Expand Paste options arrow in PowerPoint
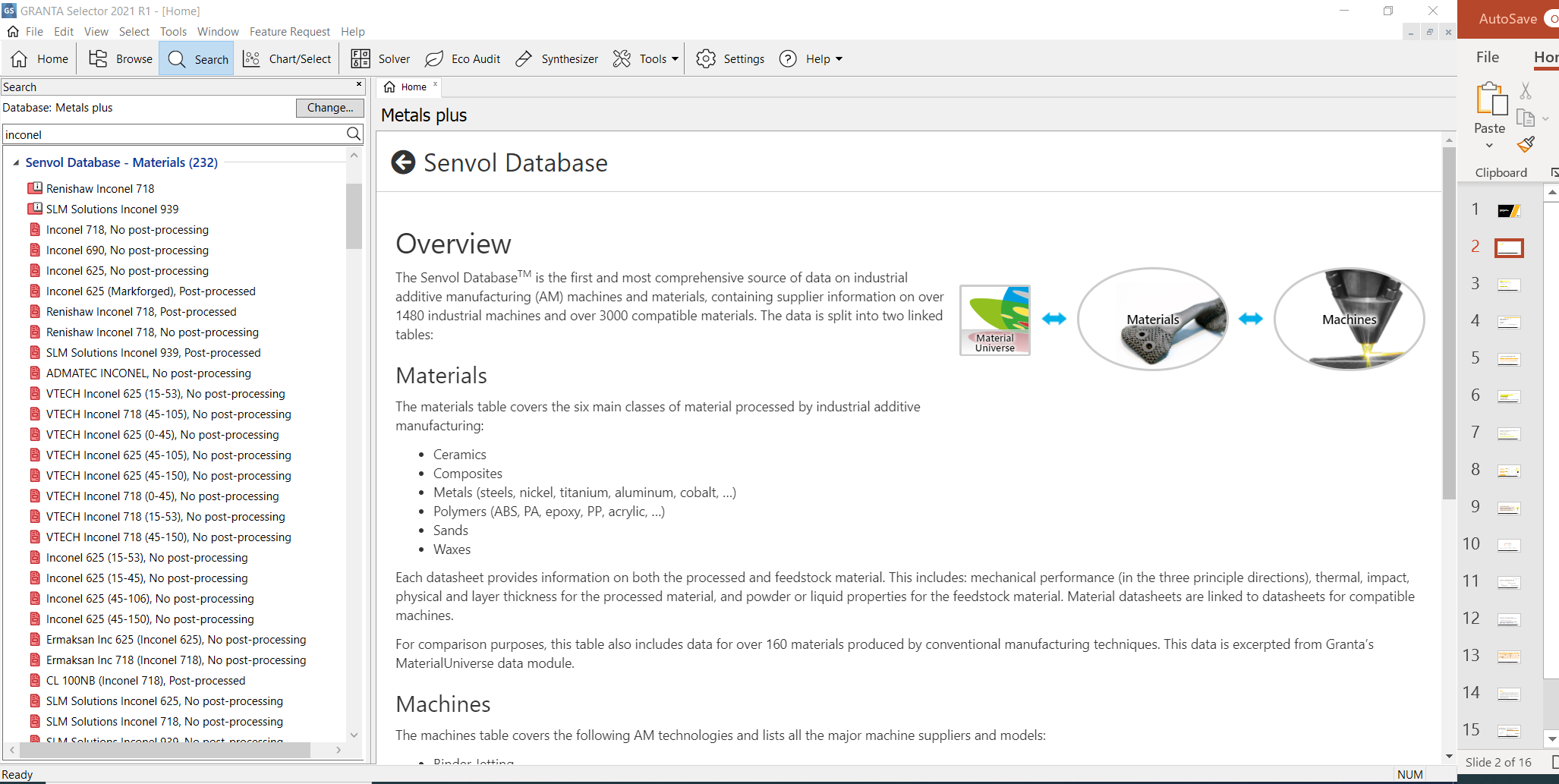1559x784 pixels. tap(1489, 145)
